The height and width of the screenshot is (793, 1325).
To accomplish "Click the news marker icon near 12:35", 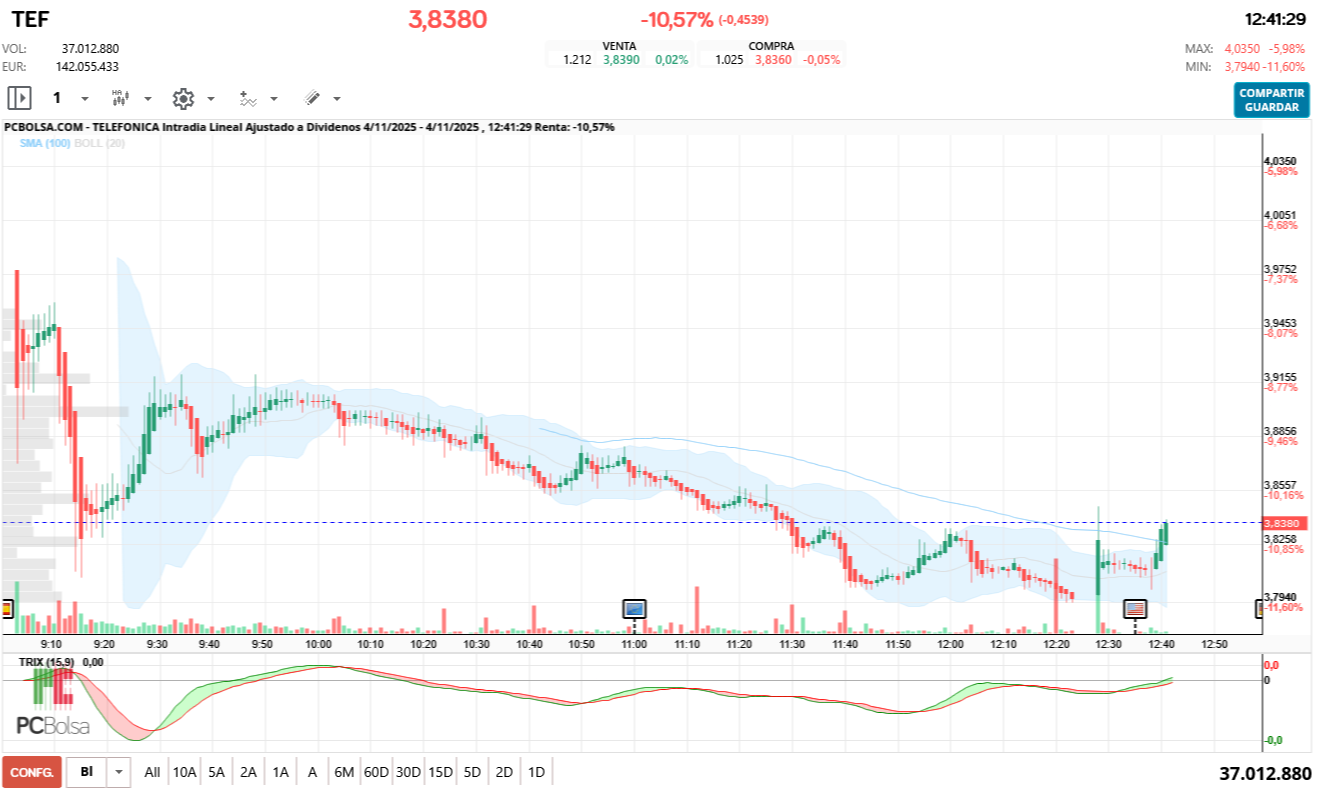I will tap(1135, 609).
